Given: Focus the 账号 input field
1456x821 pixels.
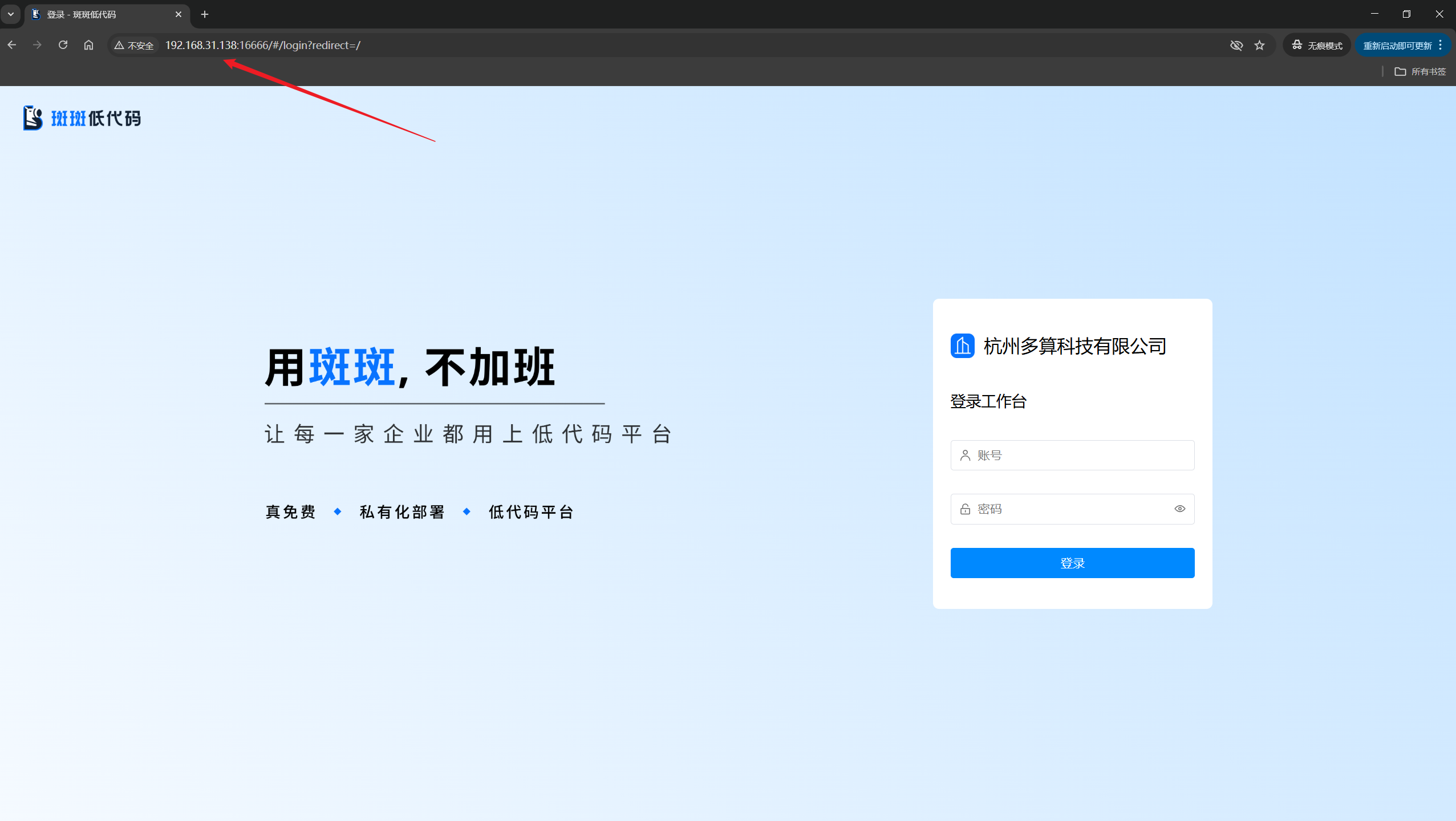Looking at the screenshot, I should point(1072,455).
